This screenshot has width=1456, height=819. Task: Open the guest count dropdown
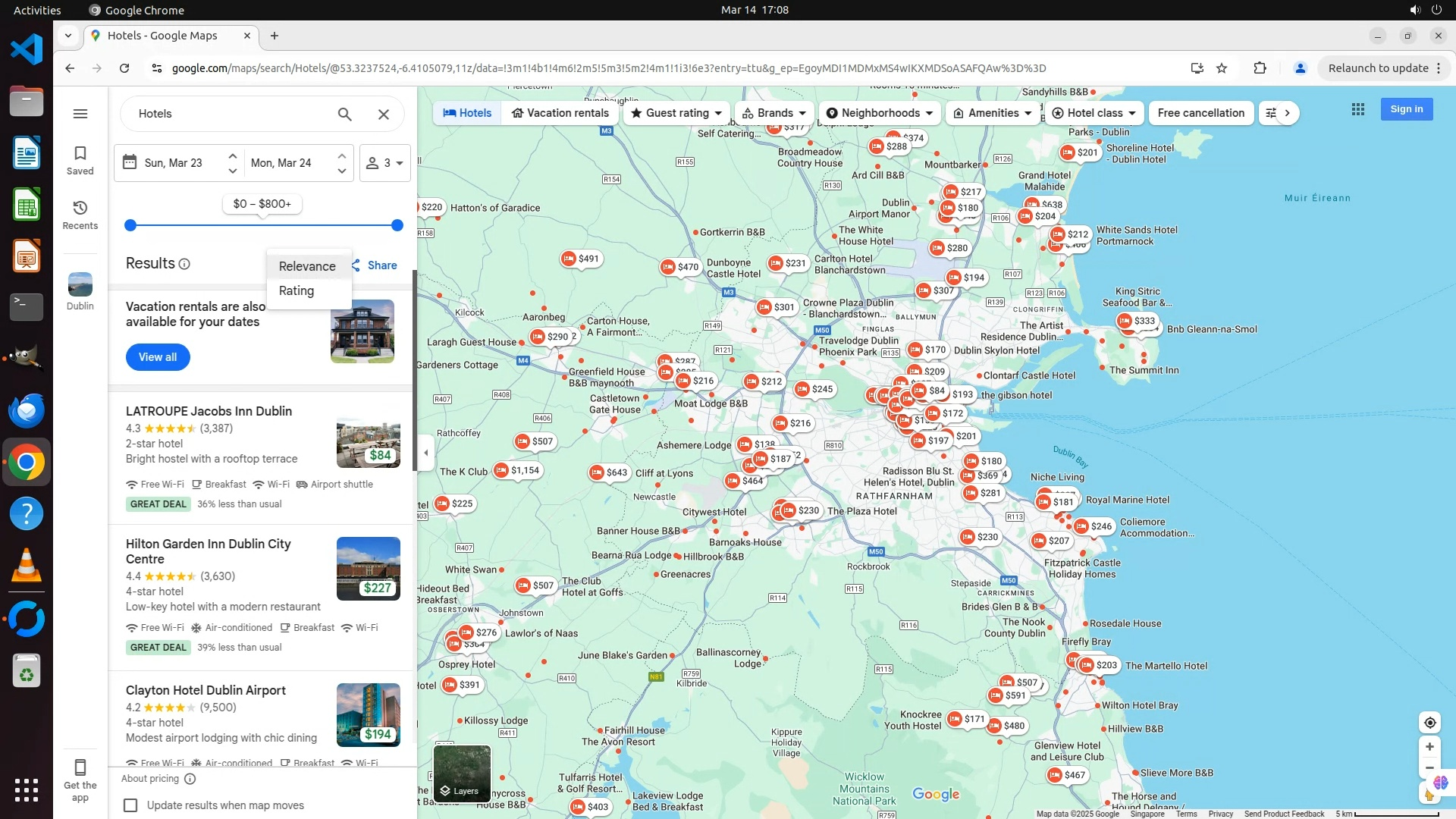[385, 163]
